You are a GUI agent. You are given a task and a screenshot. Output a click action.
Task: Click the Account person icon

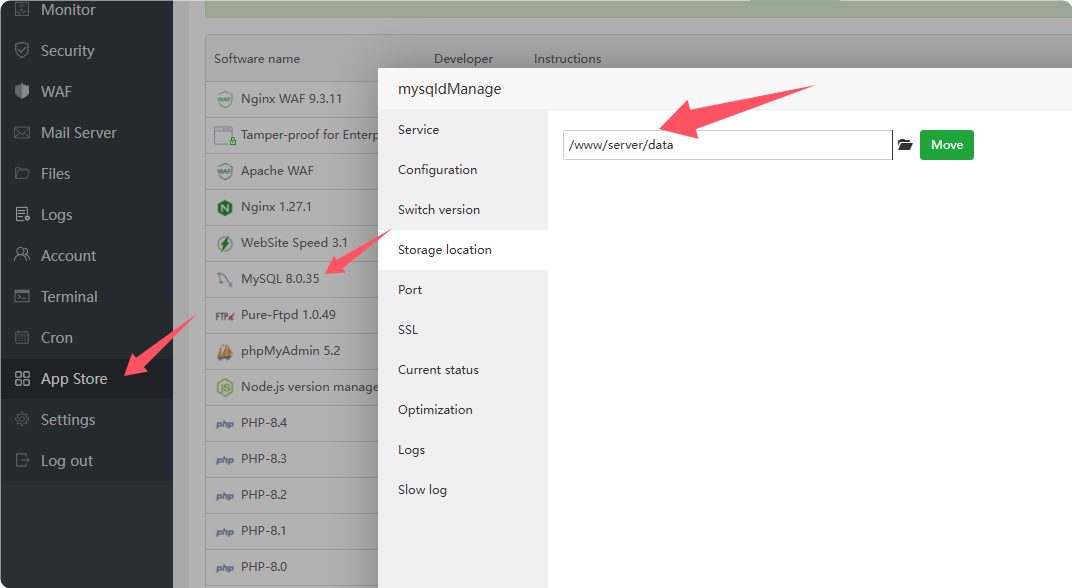pyautogui.click(x=22, y=255)
